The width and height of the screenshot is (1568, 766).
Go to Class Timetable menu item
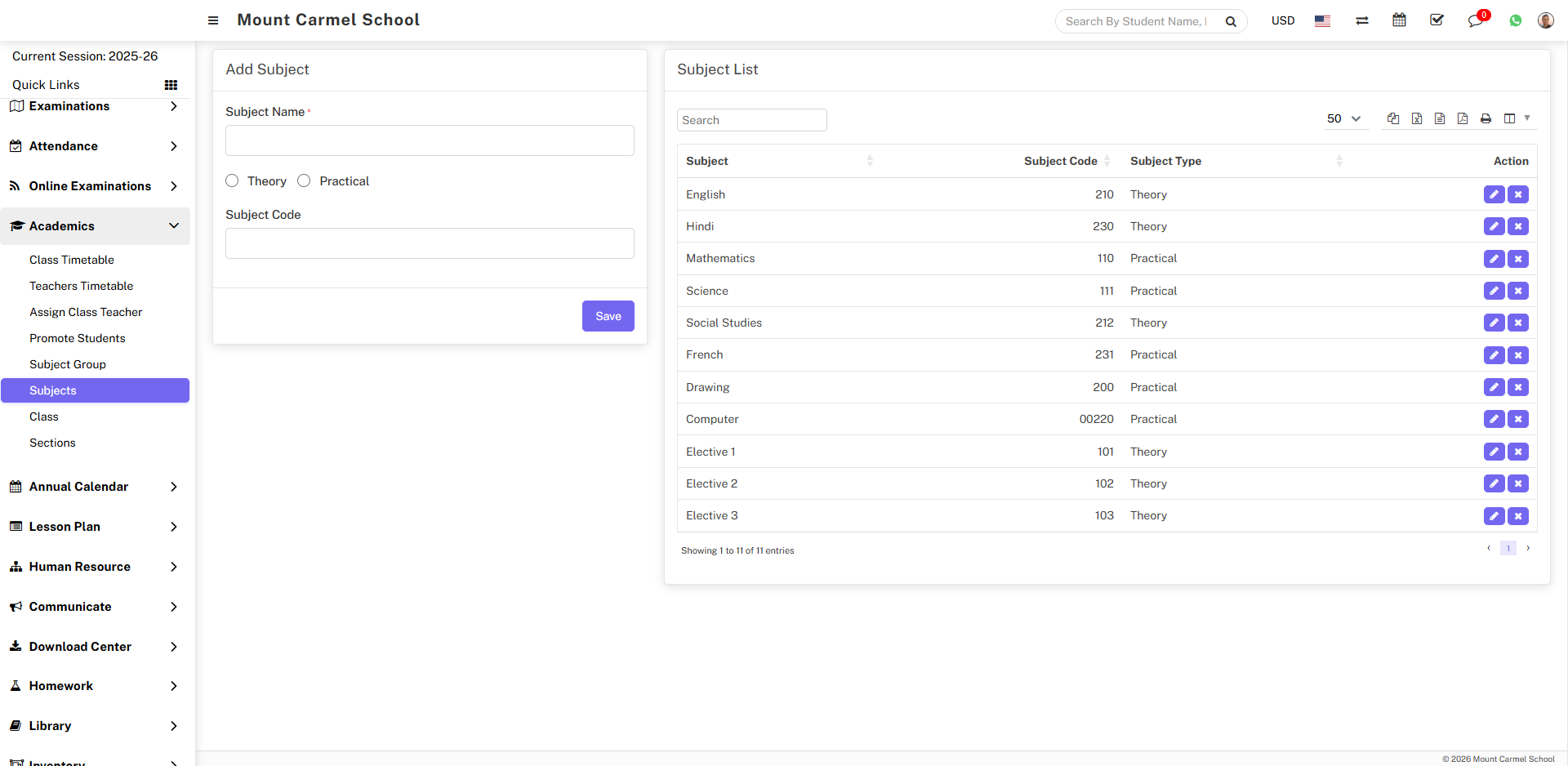[72, 260]
